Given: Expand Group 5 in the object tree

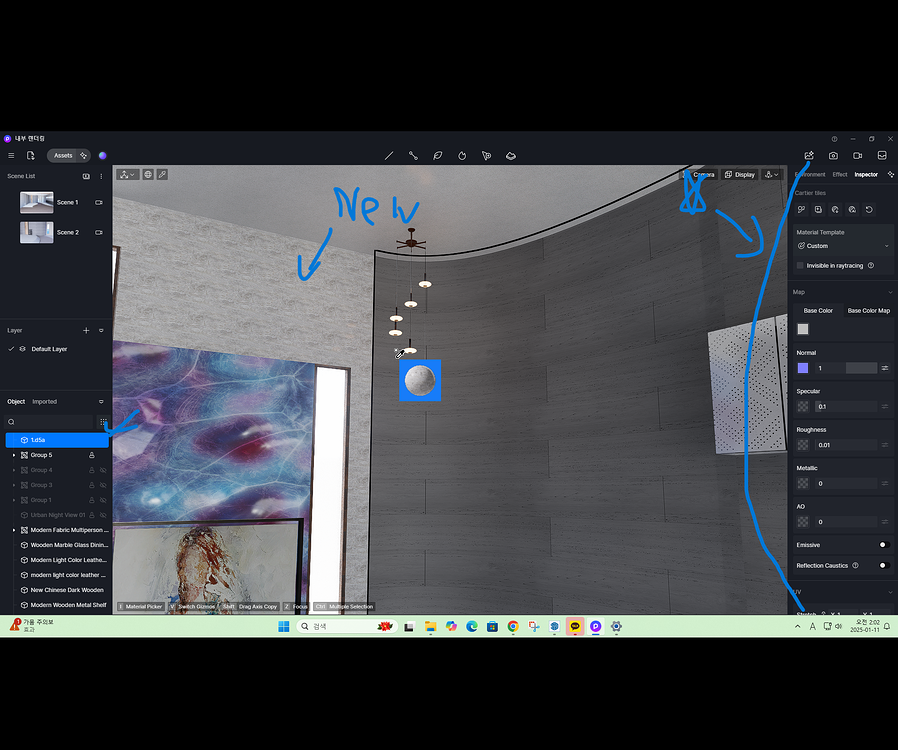Looking at the screenshot, I should [12, 454].
